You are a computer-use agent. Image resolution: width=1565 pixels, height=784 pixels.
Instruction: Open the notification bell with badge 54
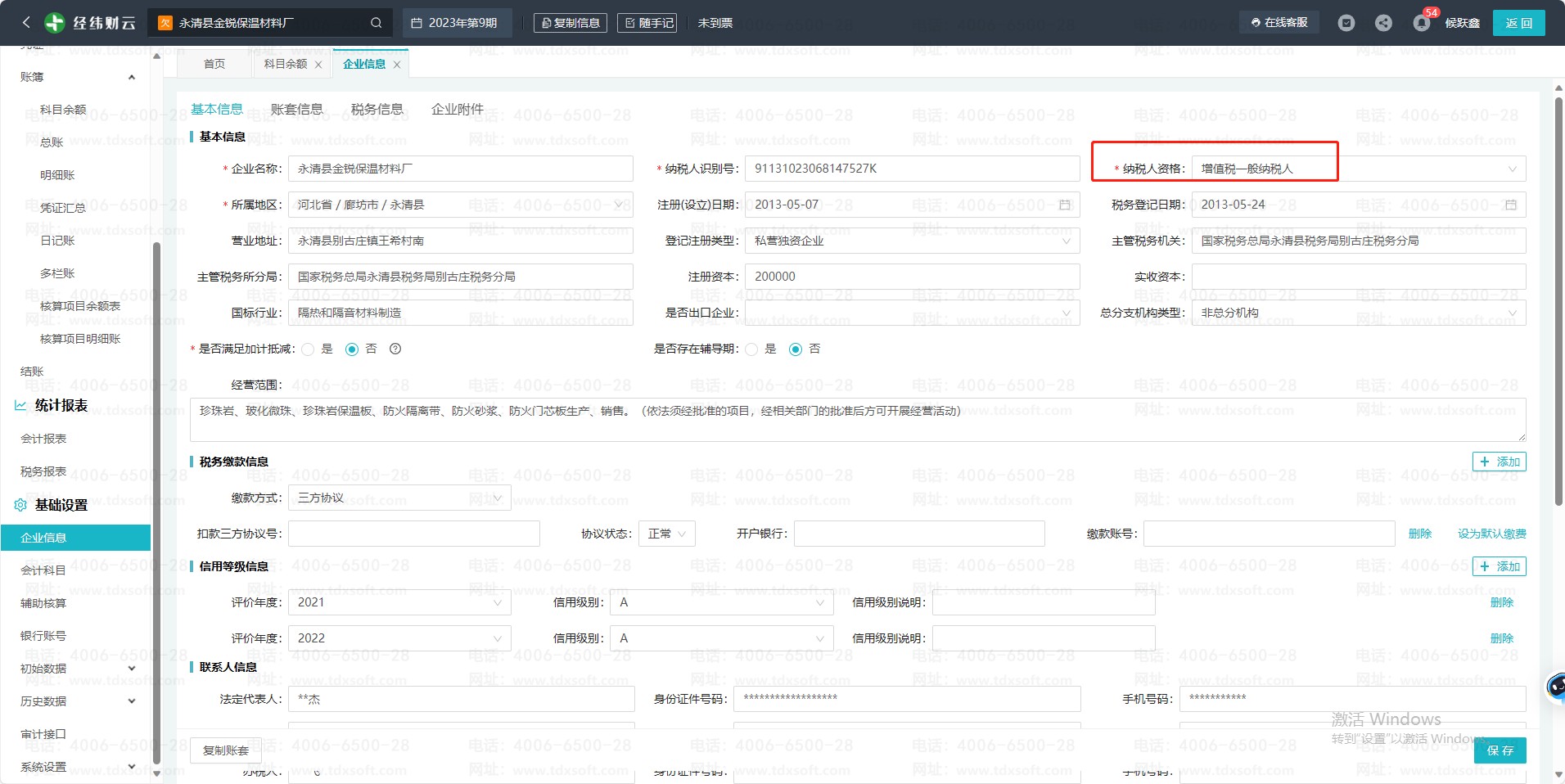(x=1421, y=23)
